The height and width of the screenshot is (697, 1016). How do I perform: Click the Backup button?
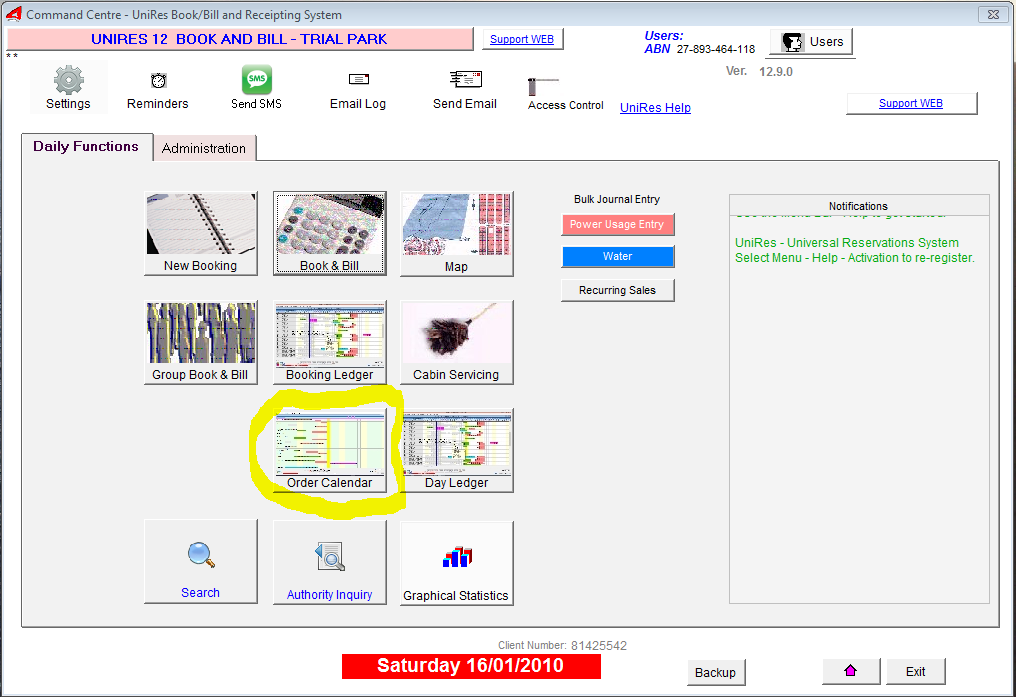click(x=715, y=672)
